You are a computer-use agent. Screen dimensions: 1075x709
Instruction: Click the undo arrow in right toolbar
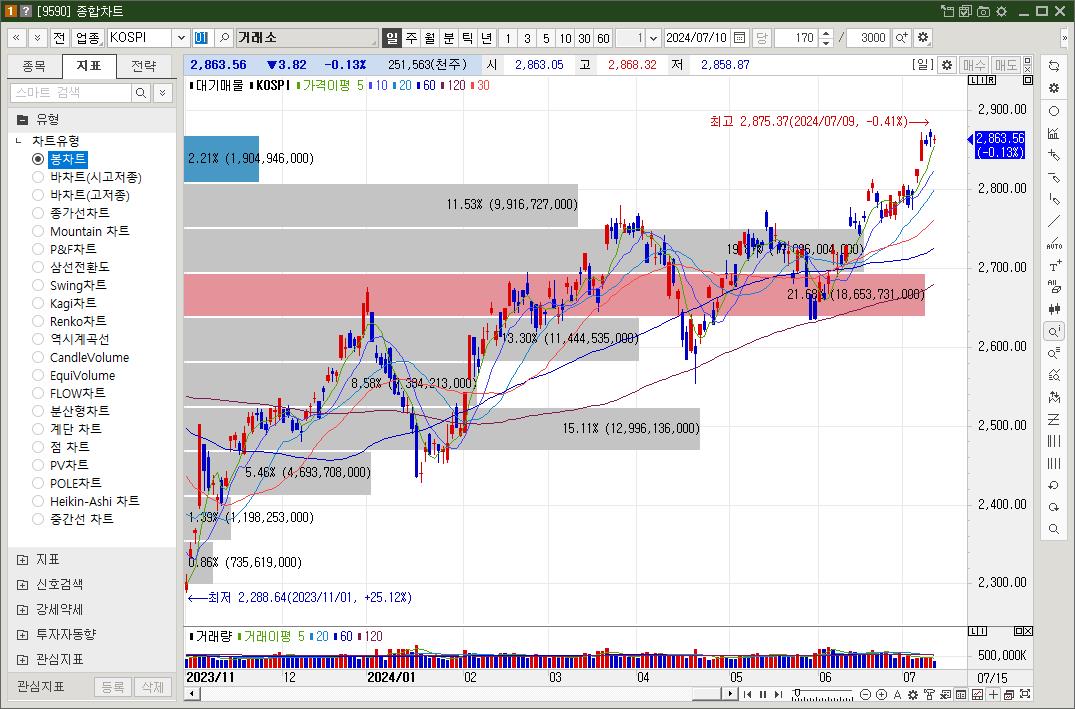[1054, 485]
